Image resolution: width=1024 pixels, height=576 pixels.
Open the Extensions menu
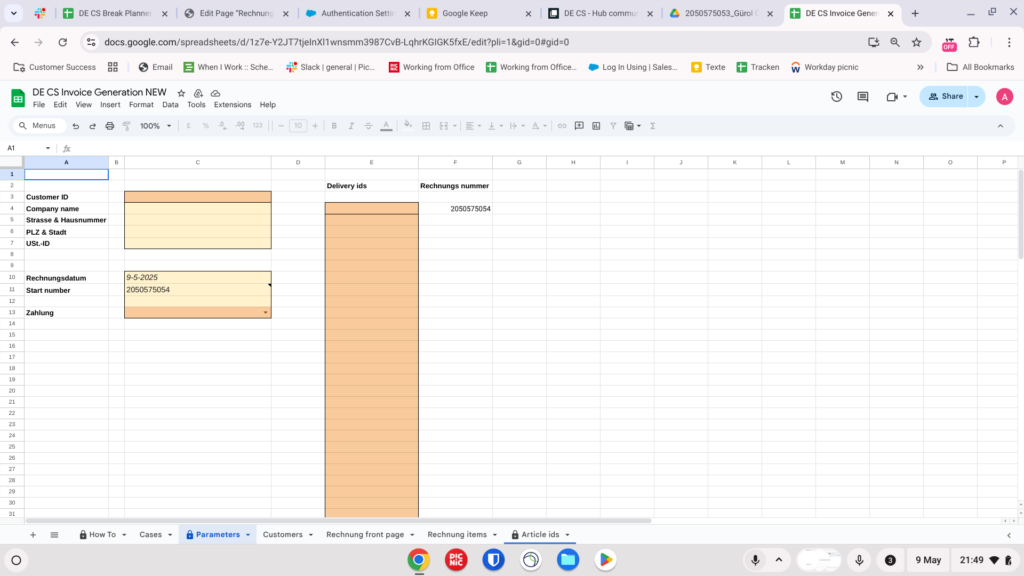coord(232,105)
